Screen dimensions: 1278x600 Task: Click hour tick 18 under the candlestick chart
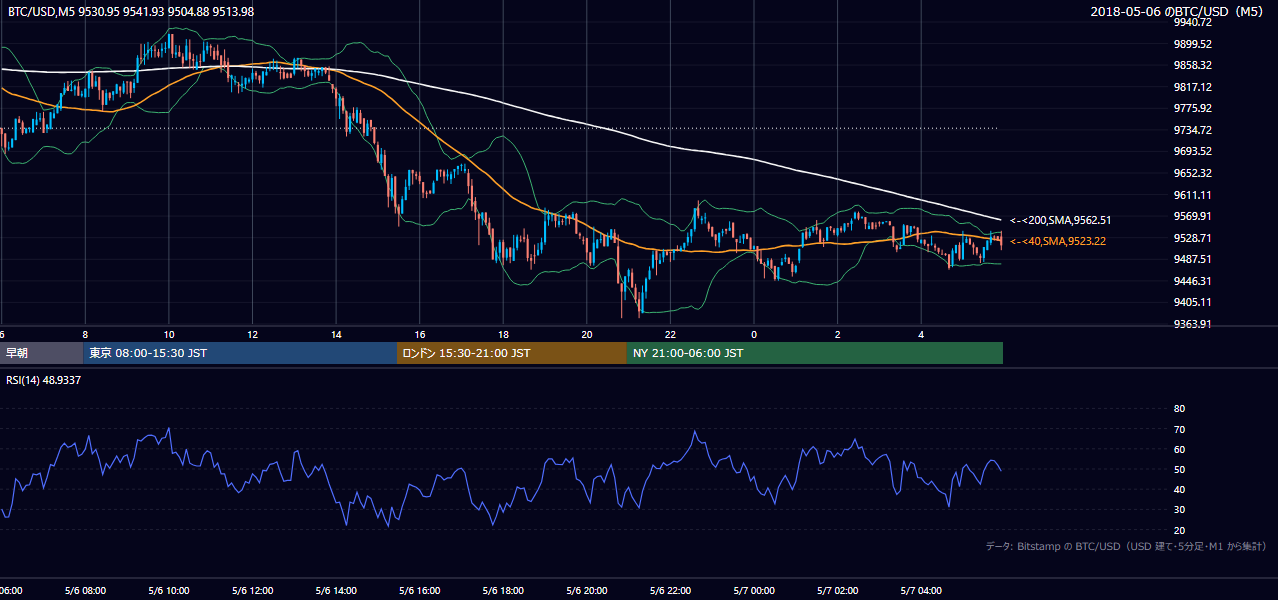tap(503, 335)
